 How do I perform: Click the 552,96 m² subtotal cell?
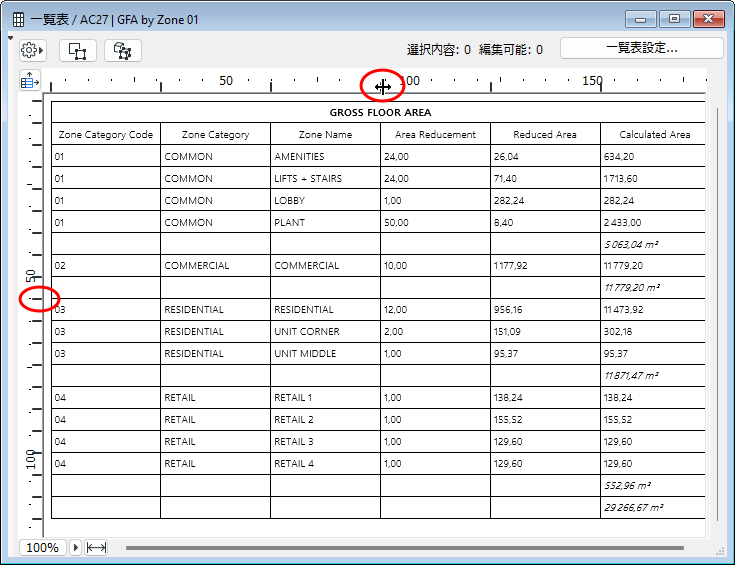coord(653,486)
